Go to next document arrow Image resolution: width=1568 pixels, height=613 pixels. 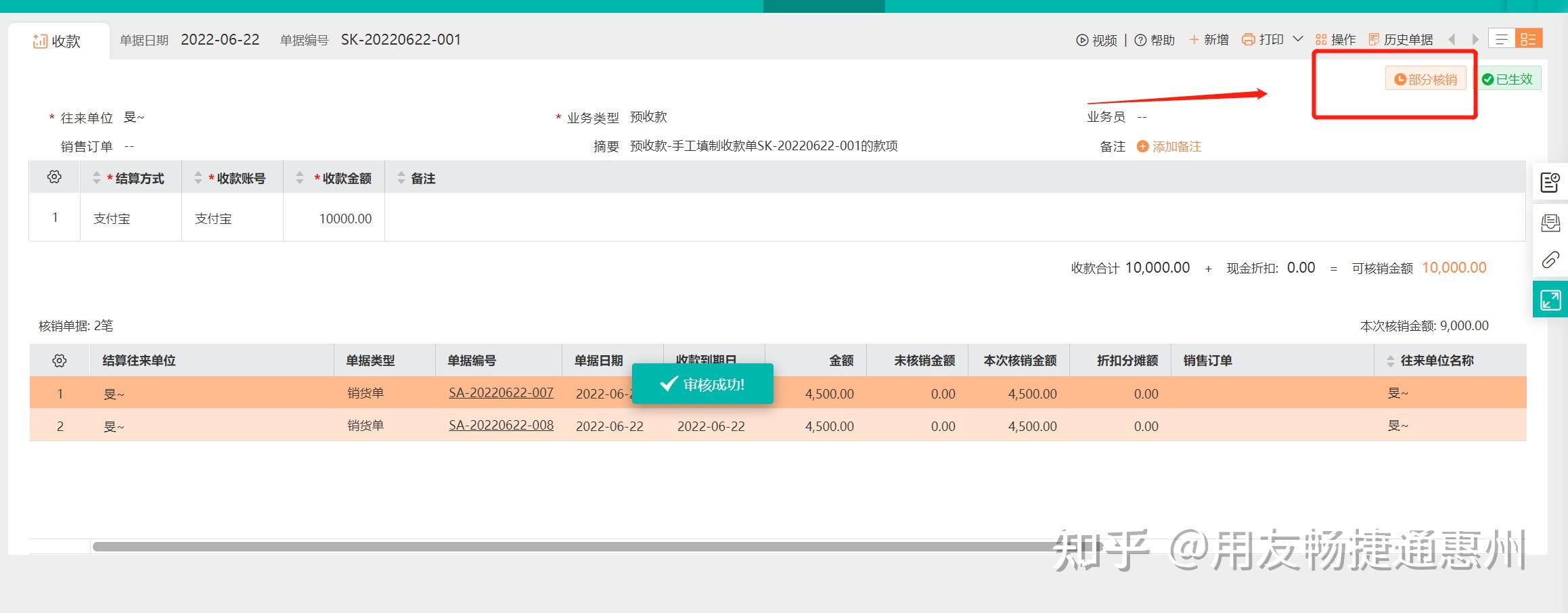(1475, 40)
